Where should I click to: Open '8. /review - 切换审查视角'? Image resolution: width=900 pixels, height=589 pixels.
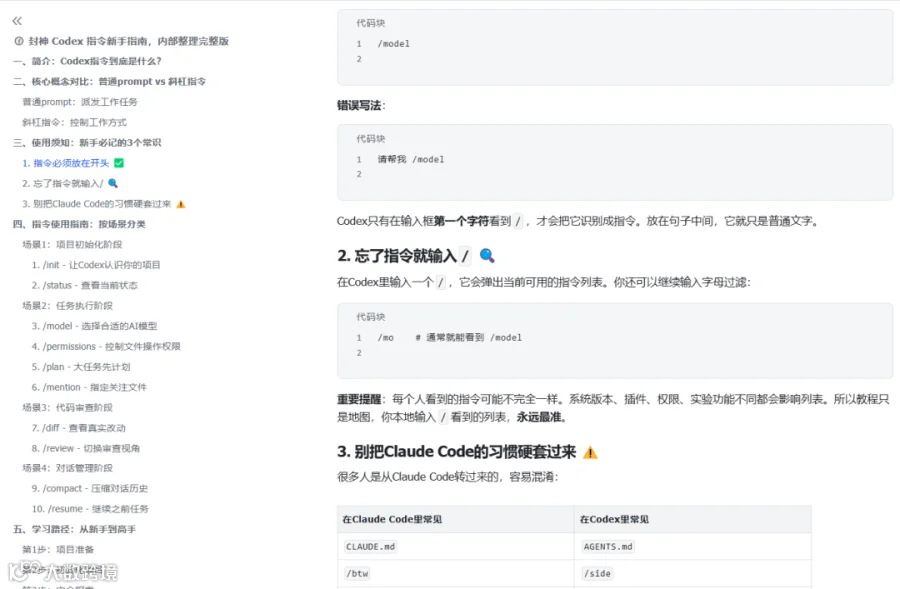86,448
